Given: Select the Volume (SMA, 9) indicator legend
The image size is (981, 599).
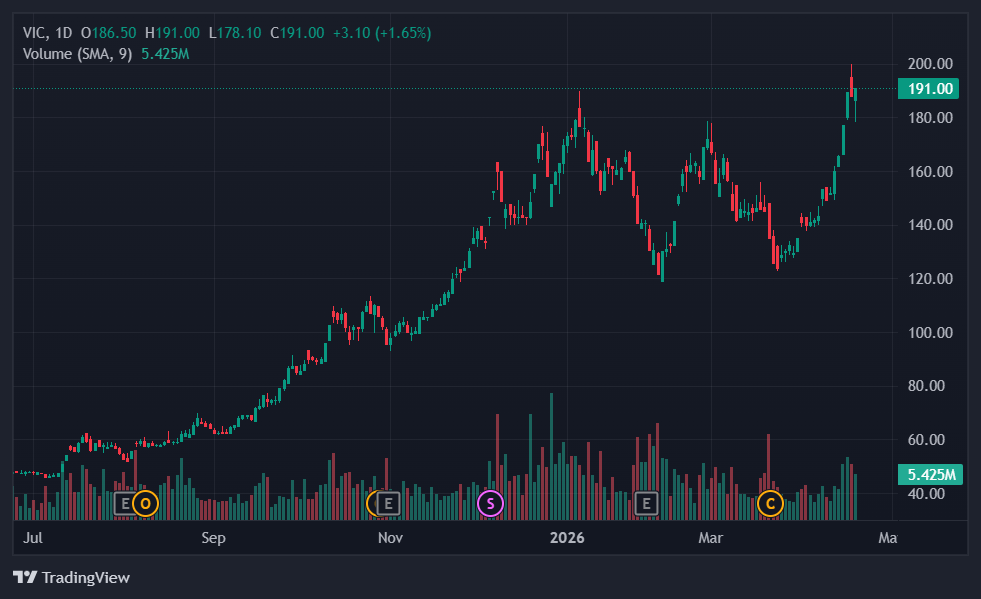Looking at the screenshot, I should click(78, 53).
